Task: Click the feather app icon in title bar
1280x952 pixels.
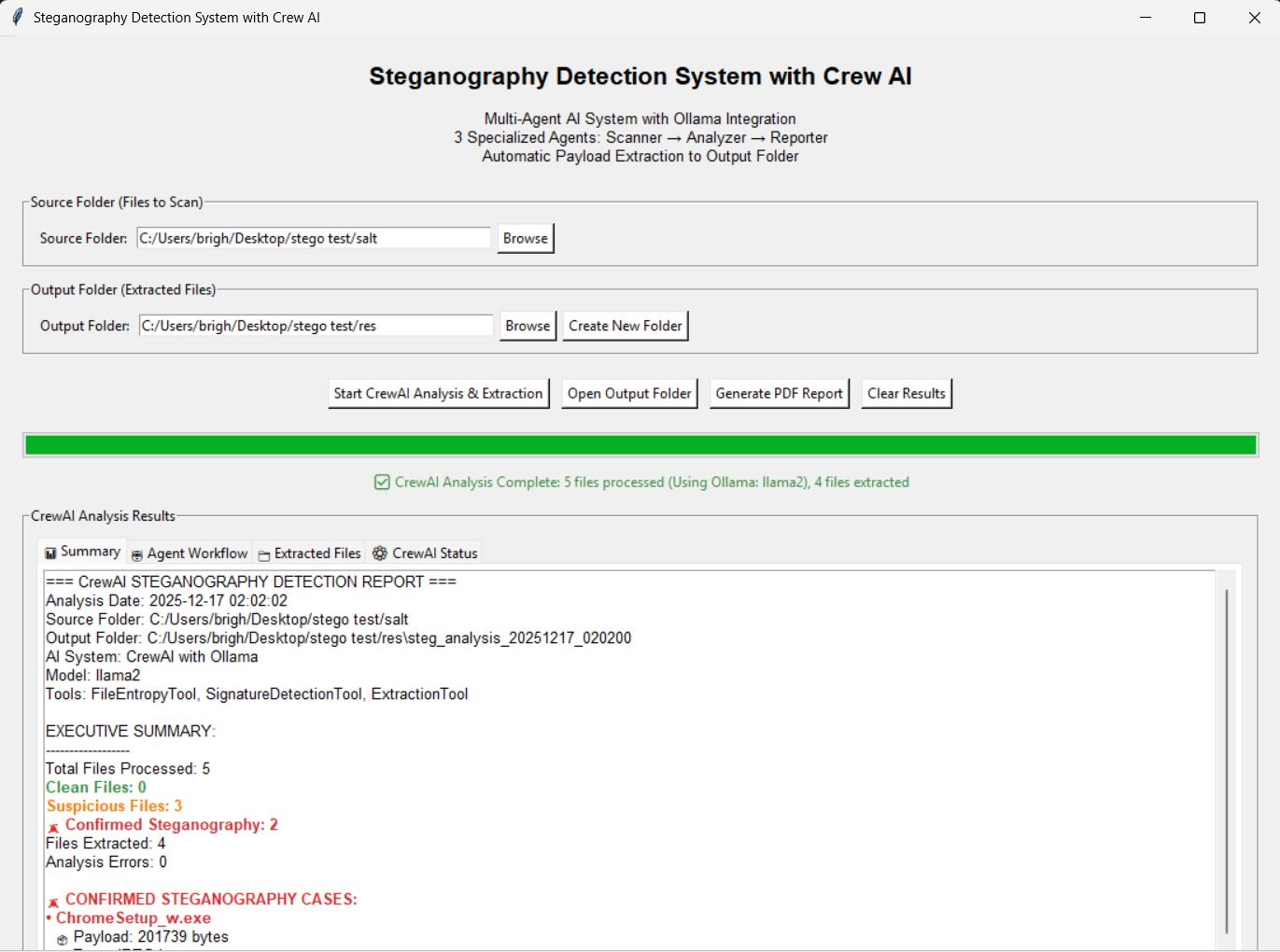Action: tap(17, 18)
